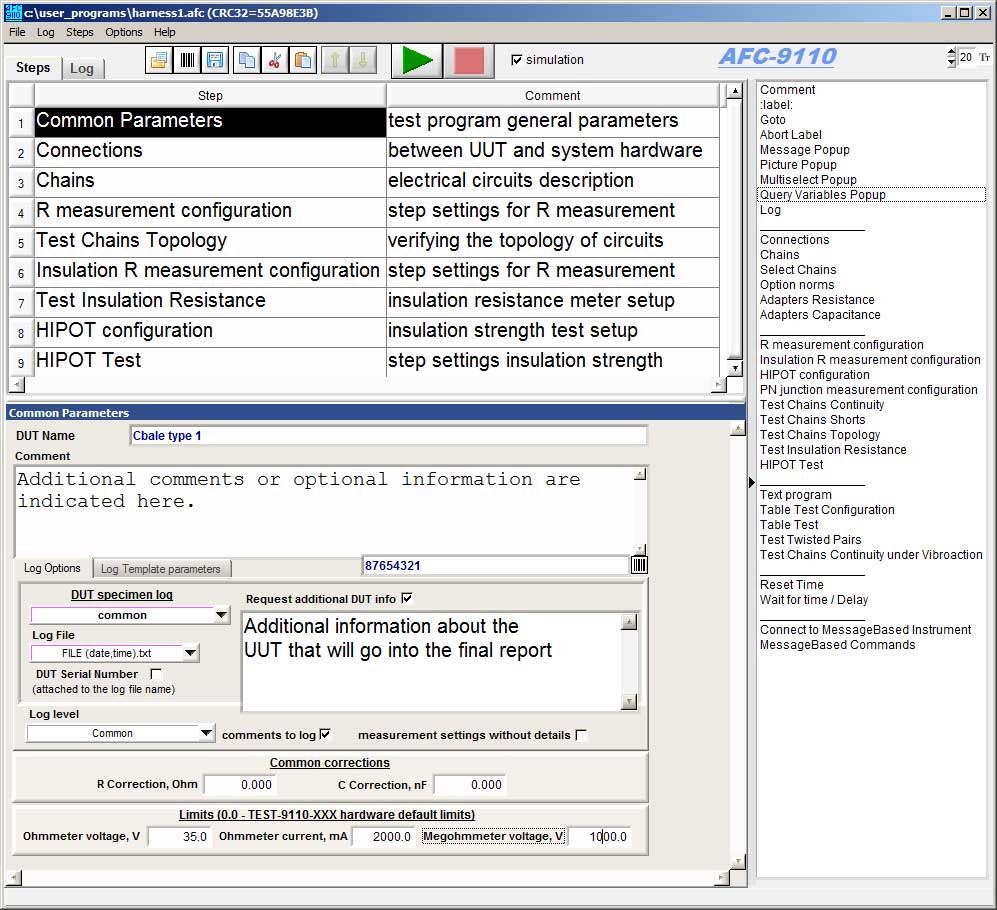
Task: Select Message Popup in step list
Action: point(804,149)
